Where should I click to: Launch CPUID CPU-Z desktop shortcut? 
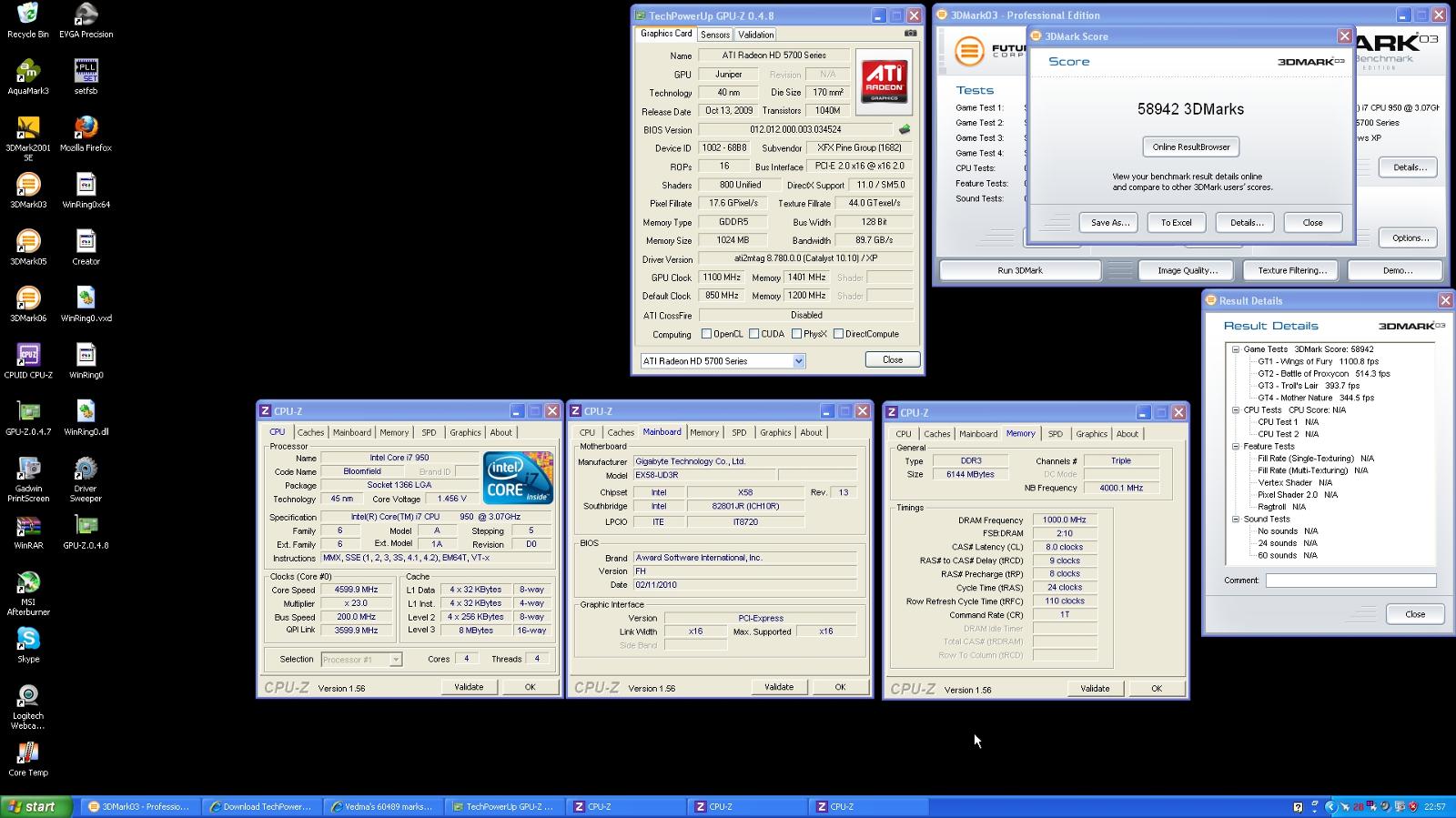click(28, 361)
